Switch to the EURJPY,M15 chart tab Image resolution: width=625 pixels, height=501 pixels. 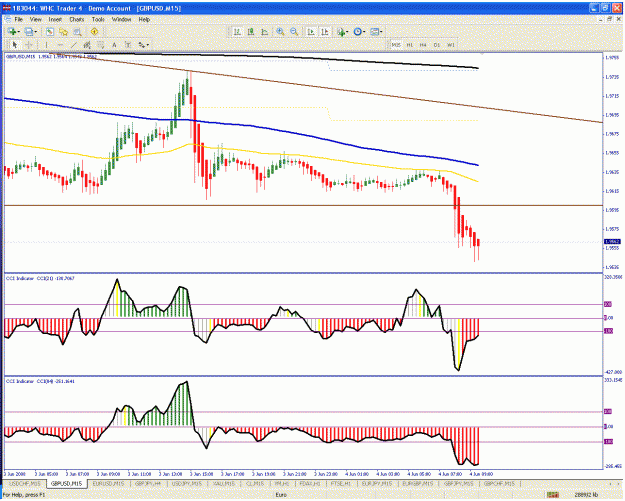coord(376,483)
